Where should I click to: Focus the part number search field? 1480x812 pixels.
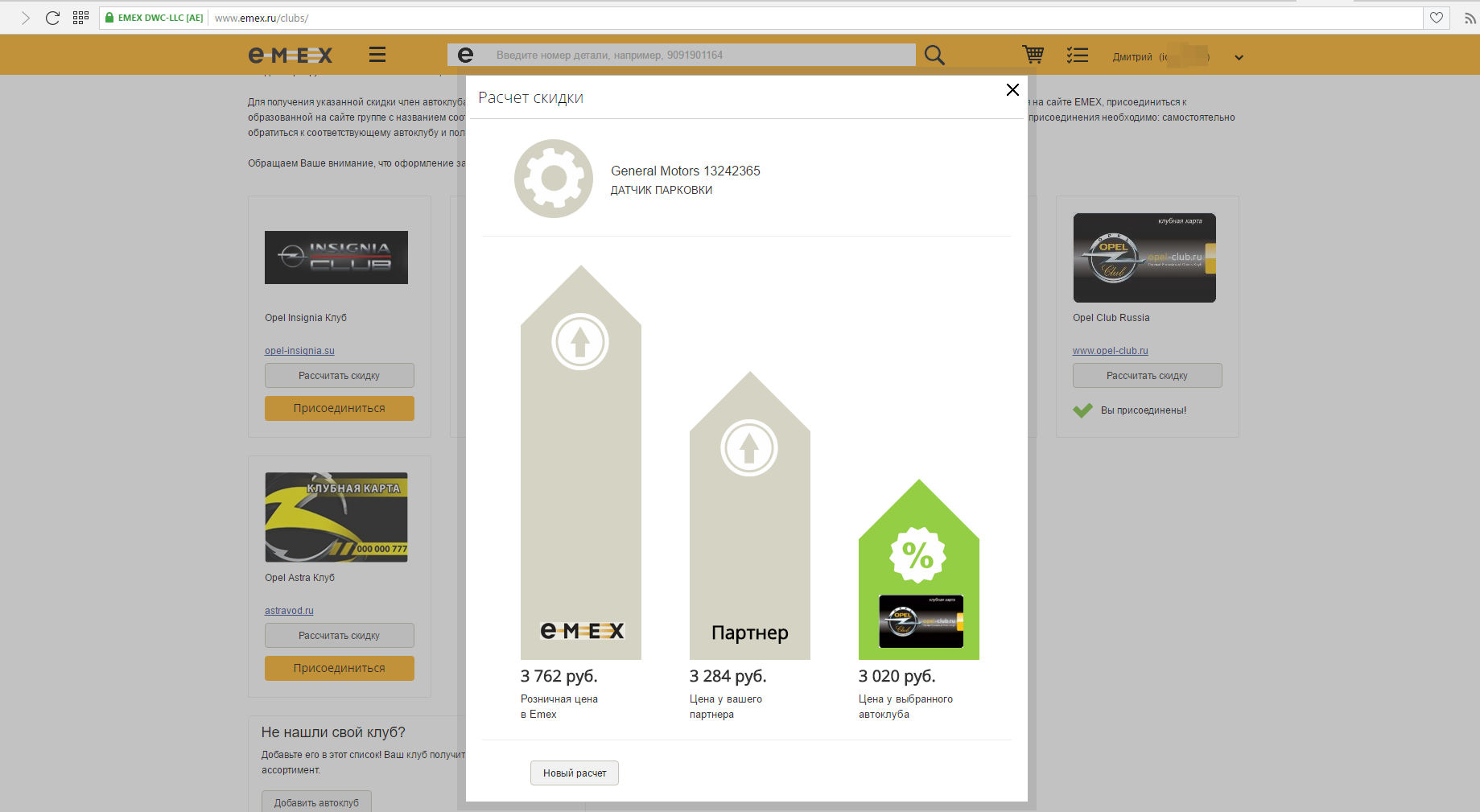pos(682,55)
